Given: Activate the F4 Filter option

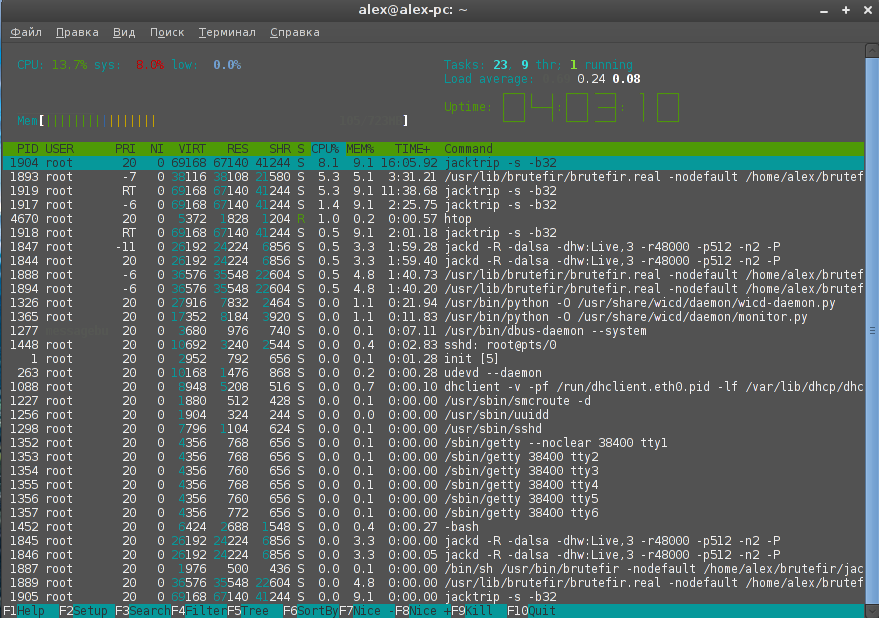Looking at the screenshot, I should tap(199, 610).
